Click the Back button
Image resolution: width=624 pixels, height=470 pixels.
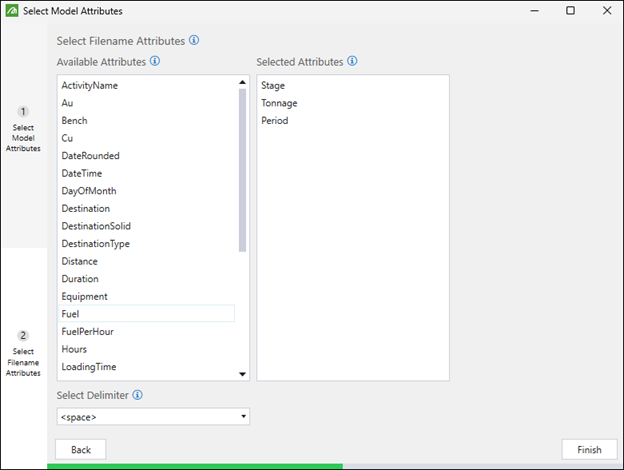(x=81, y=450)
